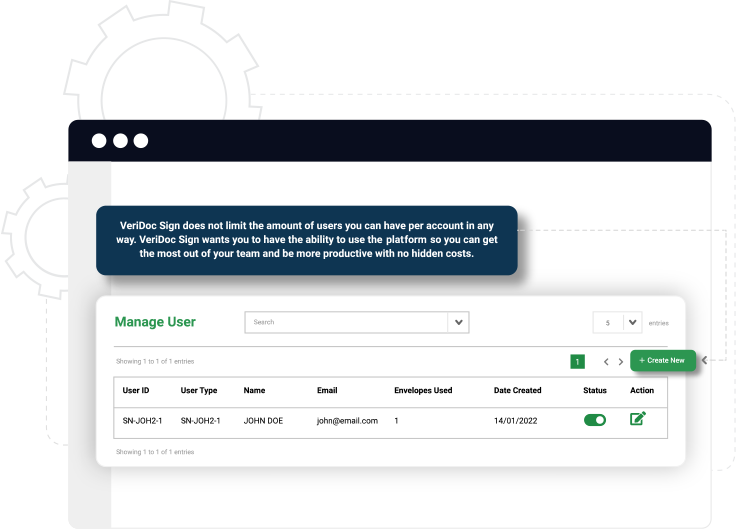Click the first white dot in title bar
The image size is (750, 530).
click(99, 141)
